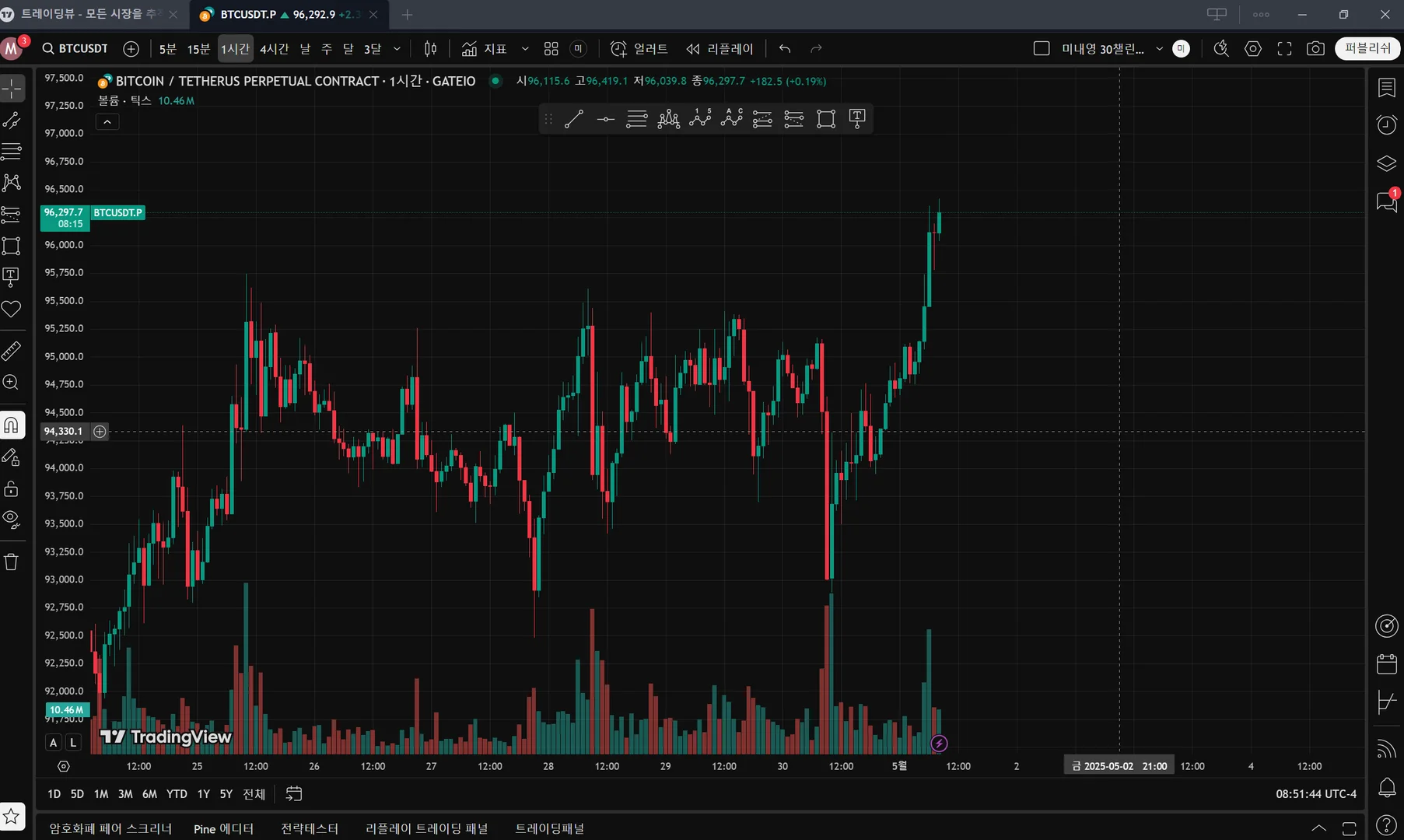Collapse the bottom panel using the chevron
The height and width of the screenshot is (840, 1404).
1319,828
